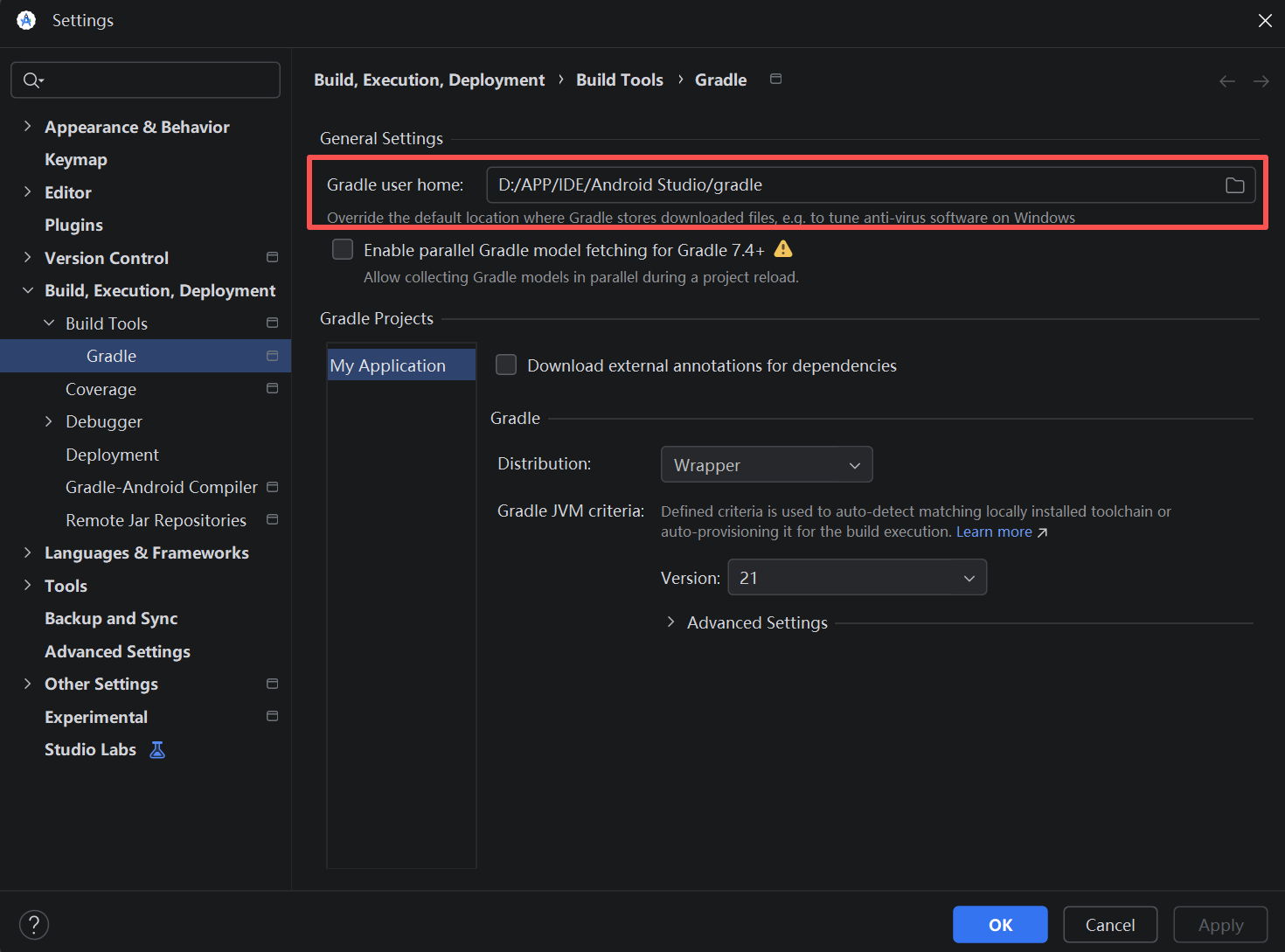Select Coverage in the settings tree
Screen dimensions: 1285x952
click(101, 389)
